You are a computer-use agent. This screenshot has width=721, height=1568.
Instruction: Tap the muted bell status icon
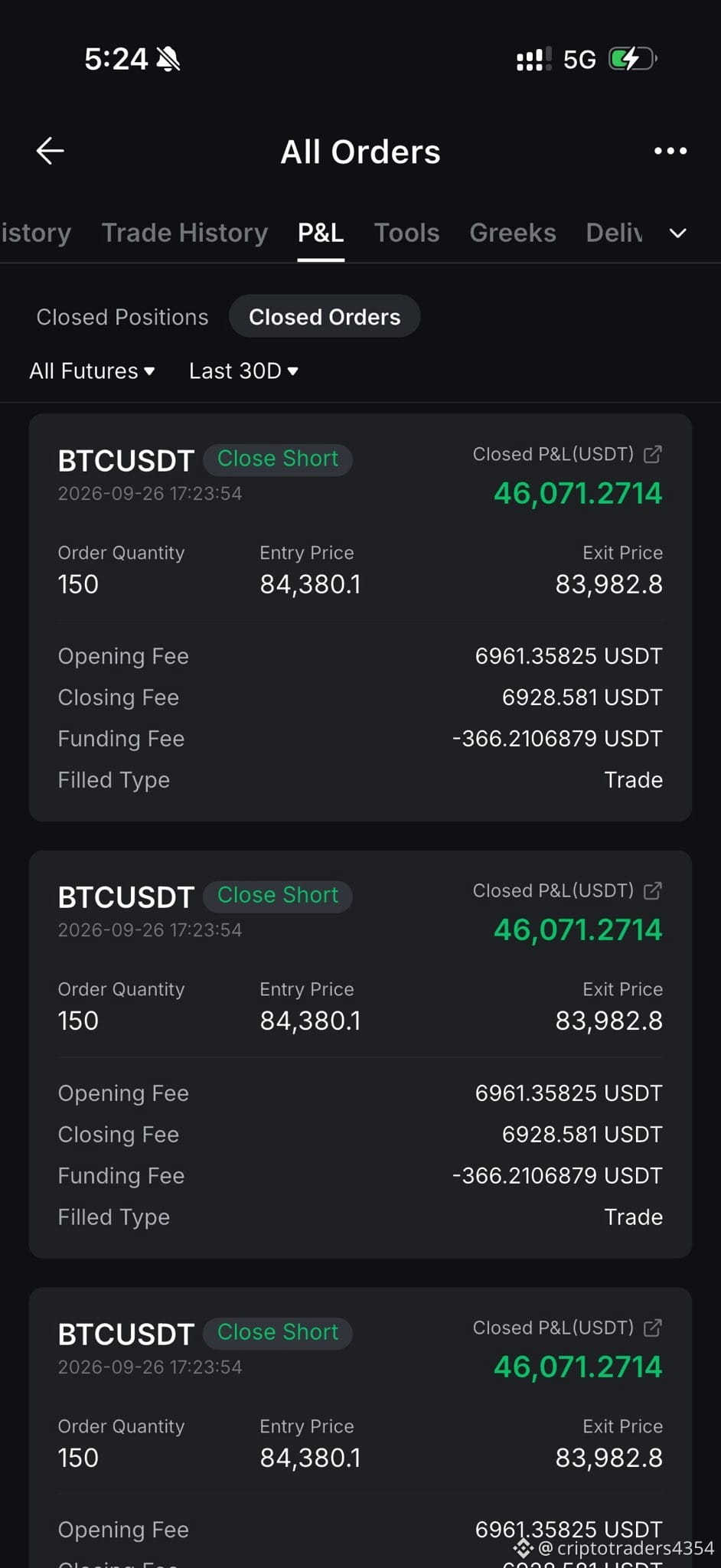(x=168, y=59)
